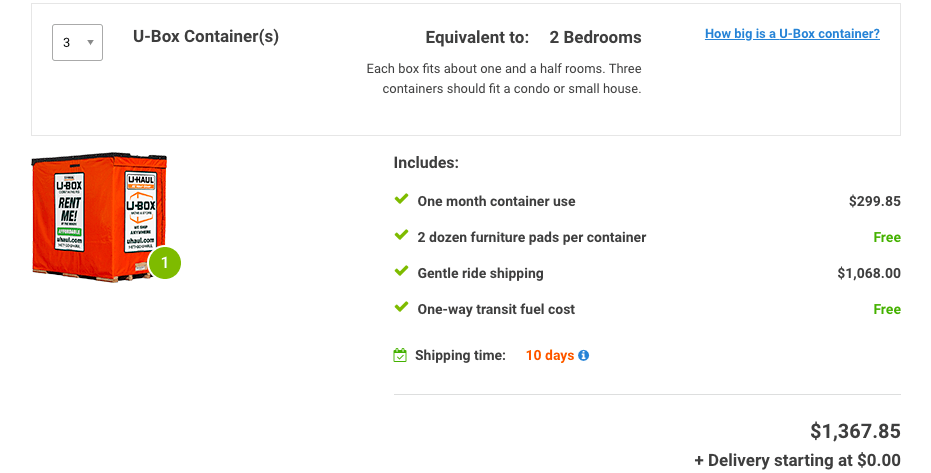The image size is (931, 473).
Task: Click the $1,068.00 gentle ride shipping price
Action: (x=869, y=274)
